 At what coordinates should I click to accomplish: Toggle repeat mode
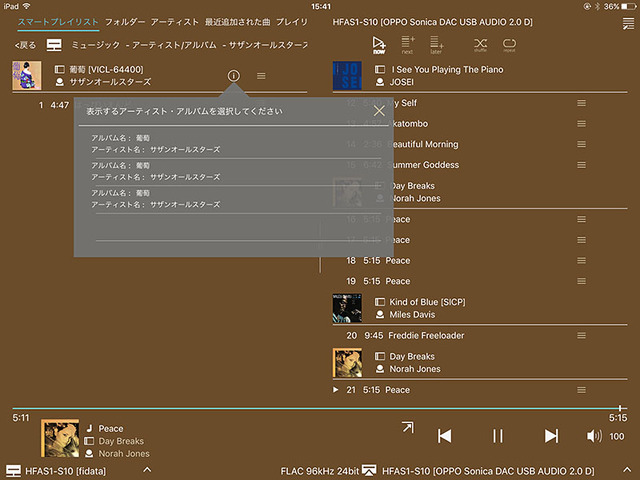510,44
